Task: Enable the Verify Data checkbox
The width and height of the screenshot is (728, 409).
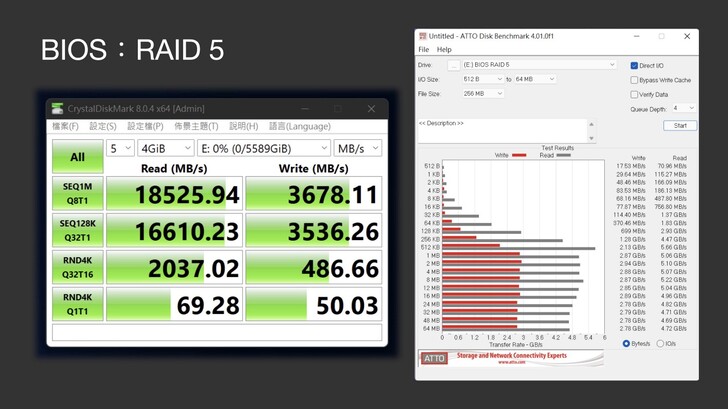Action: click(634, 94)
